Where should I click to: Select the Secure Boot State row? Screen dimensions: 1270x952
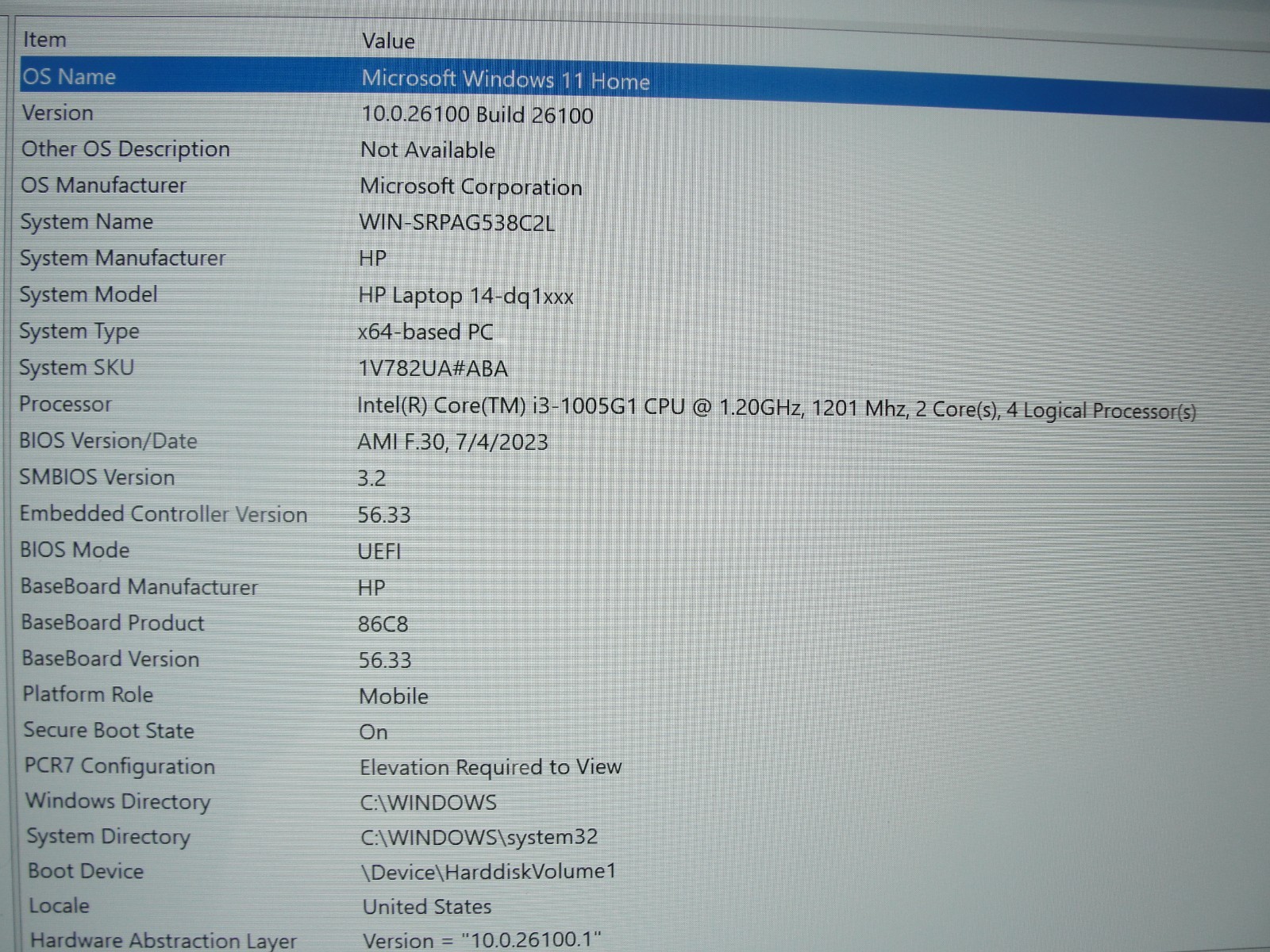coord(109,731)
